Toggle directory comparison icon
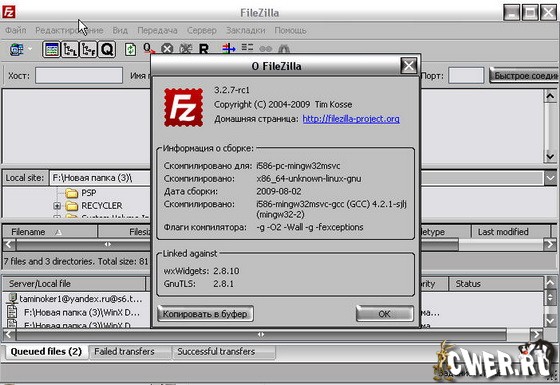 click(x=247, y=48)
